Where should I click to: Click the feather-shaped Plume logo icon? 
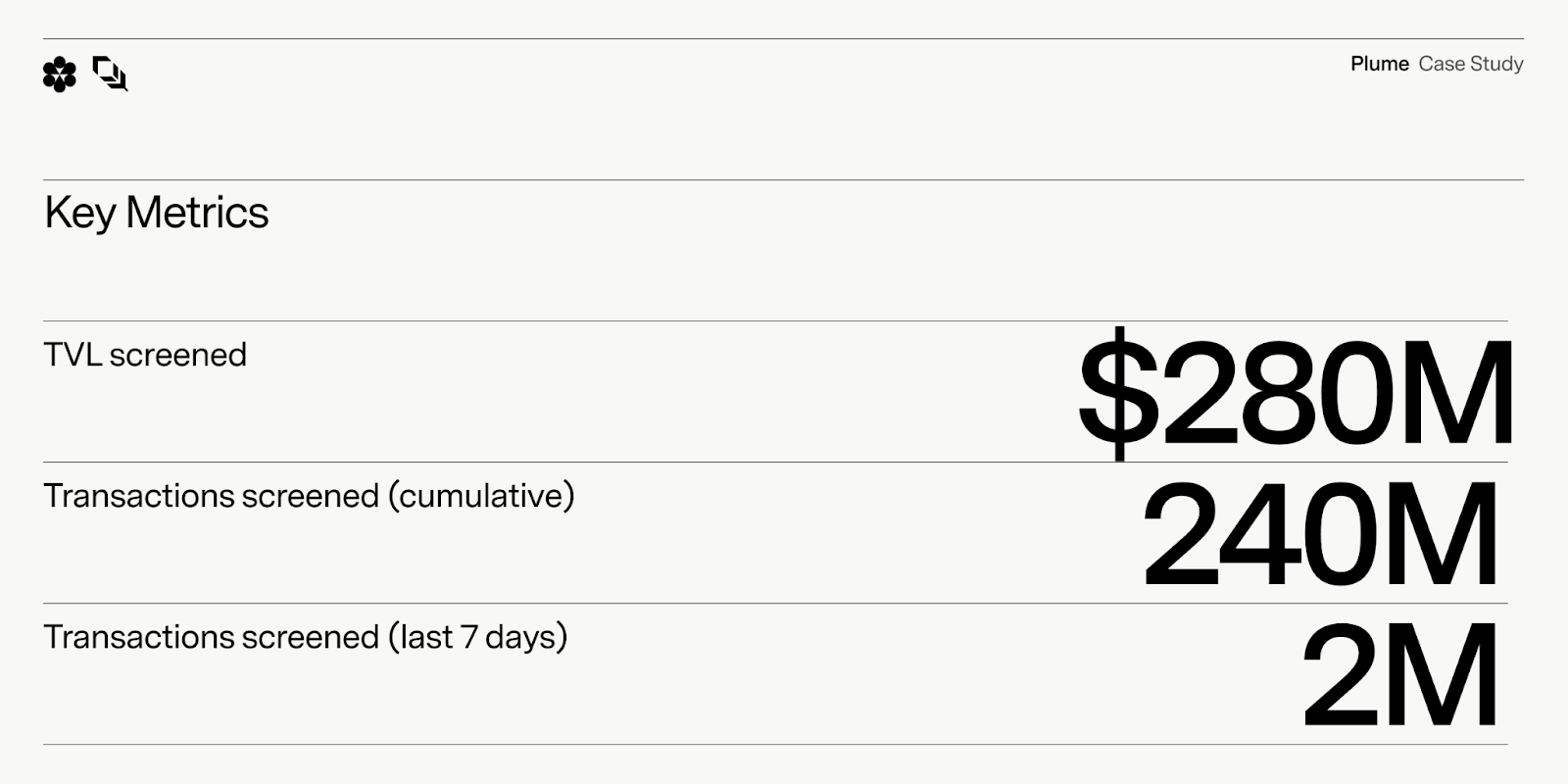click(110, 73)
